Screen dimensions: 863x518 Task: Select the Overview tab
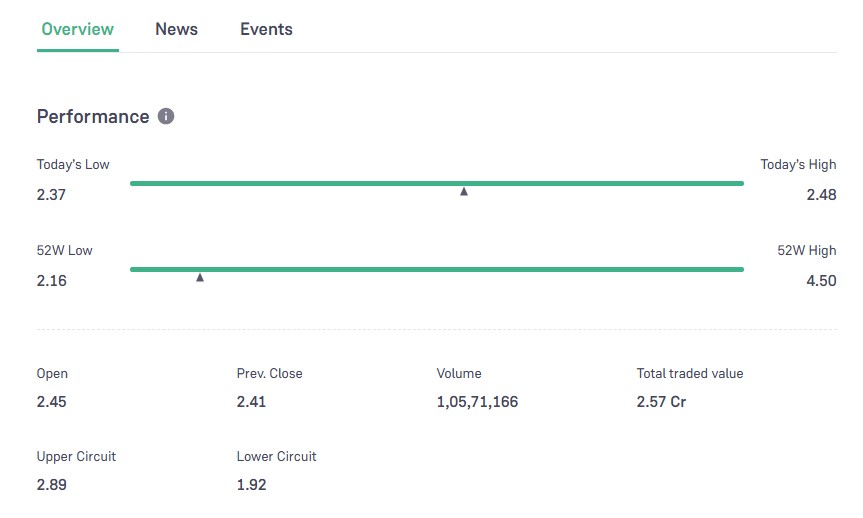pos(78,29)
